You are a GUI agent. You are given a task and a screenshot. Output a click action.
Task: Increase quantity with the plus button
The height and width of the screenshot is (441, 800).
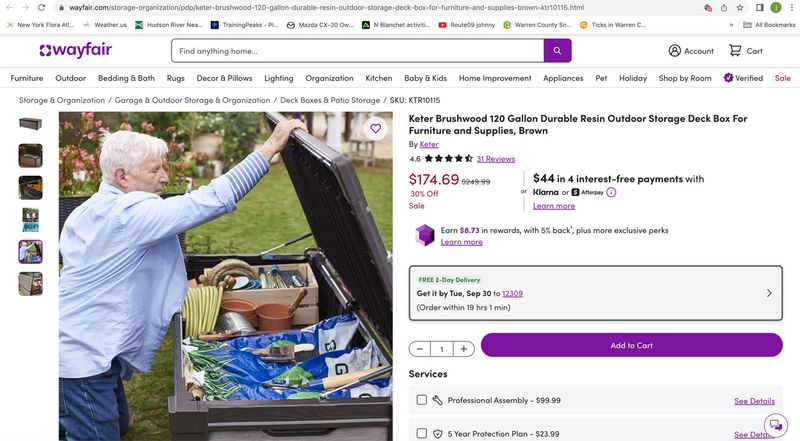(x=464, y=349)
